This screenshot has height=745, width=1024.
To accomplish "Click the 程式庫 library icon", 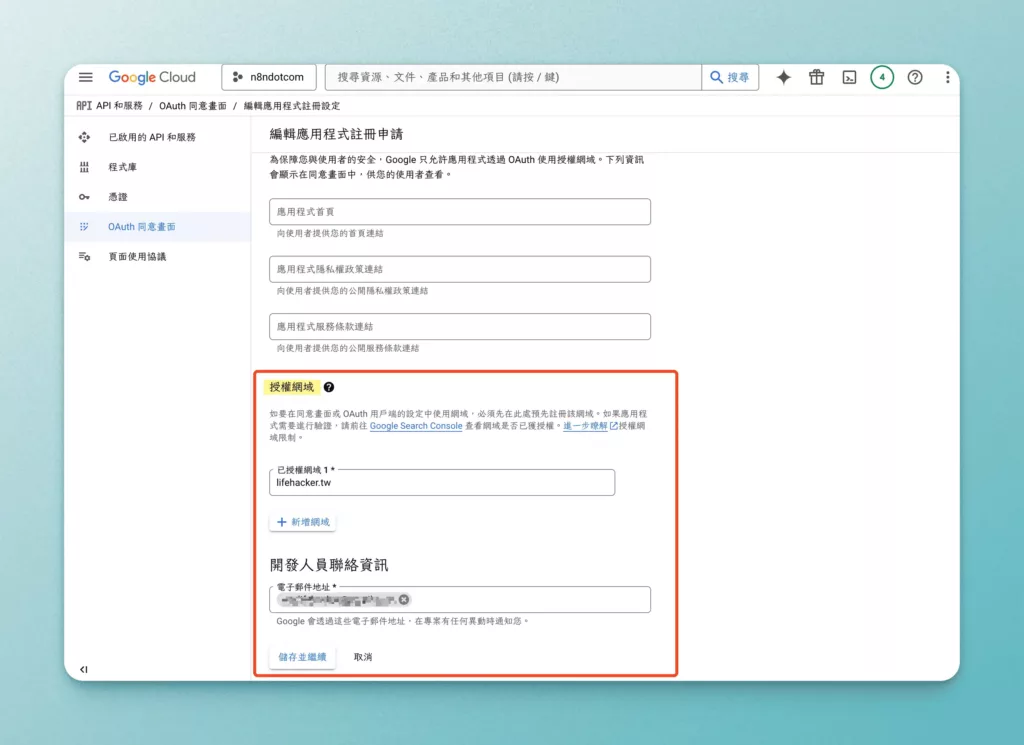I will (x=84, y=167).
